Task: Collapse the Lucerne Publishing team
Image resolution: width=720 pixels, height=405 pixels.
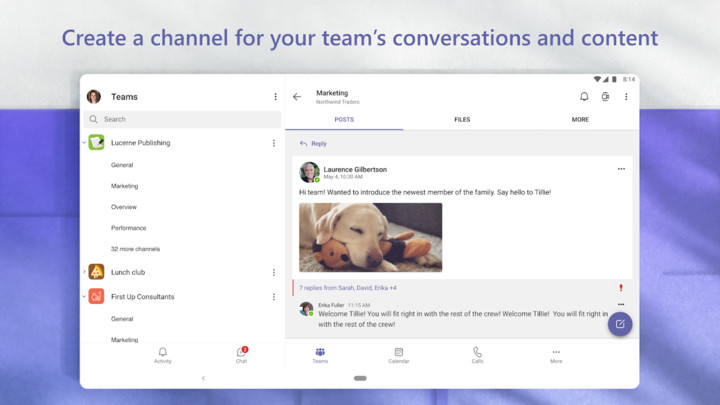Action: (84, 143)
